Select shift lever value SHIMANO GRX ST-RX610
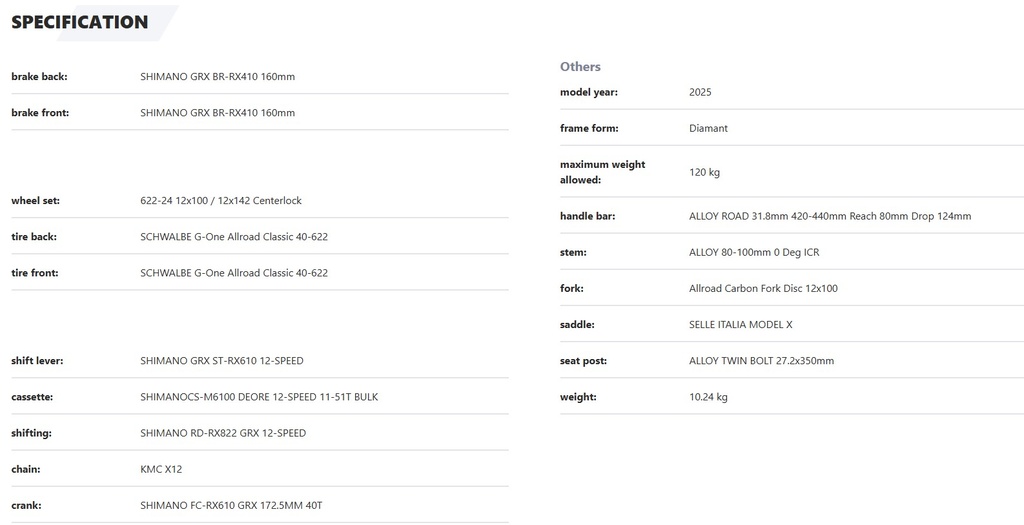1024x525 pixels. pos(221,360)
